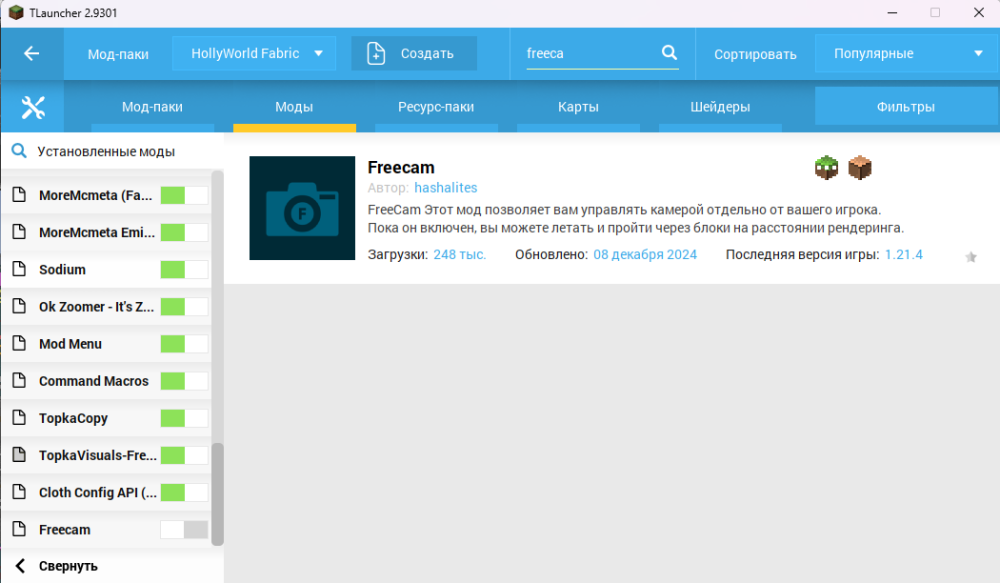Toggle the TopkaVisuals-Fre... mod
The width and height of the screenshot is (1000, 583).
184,455
